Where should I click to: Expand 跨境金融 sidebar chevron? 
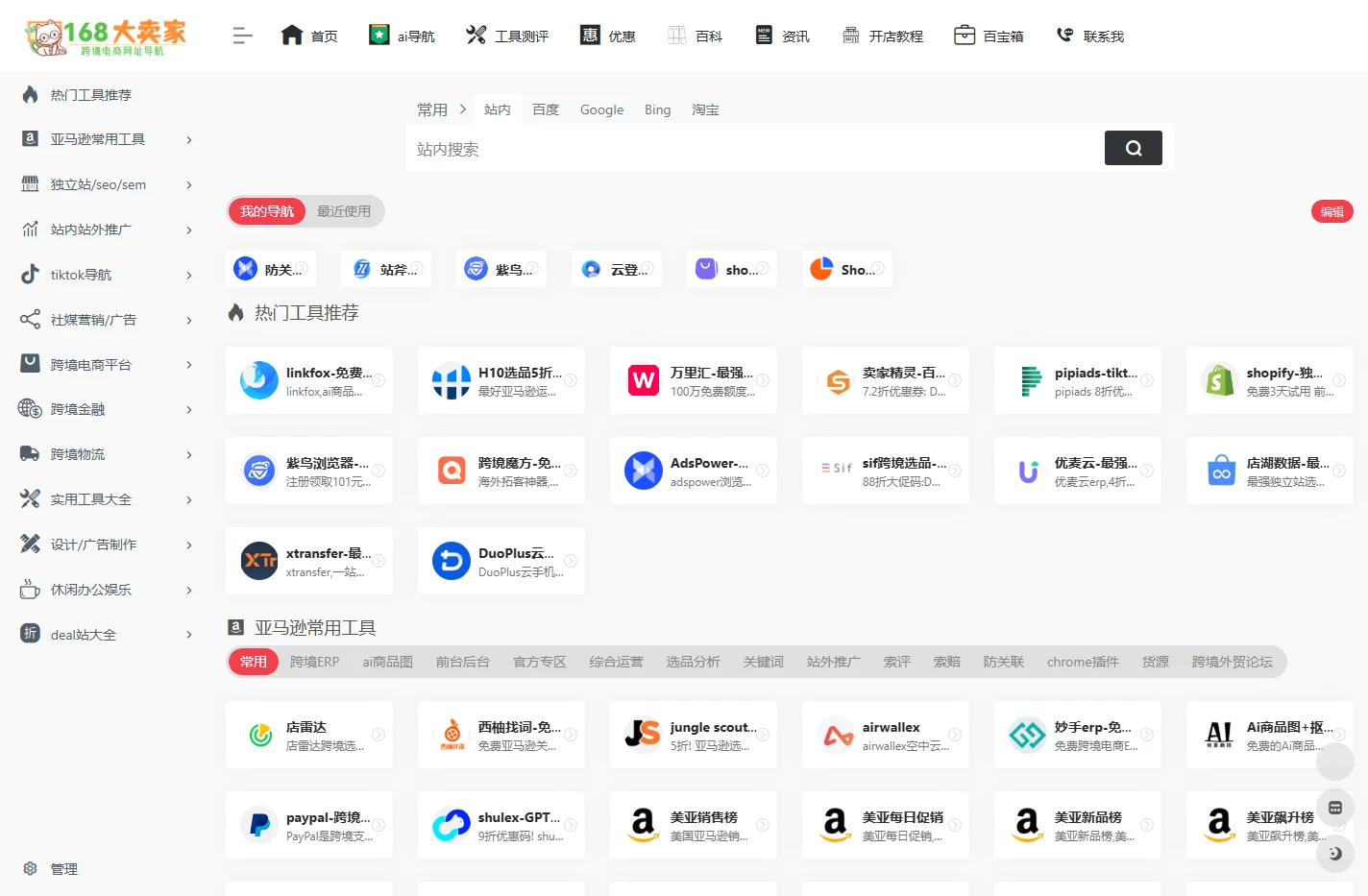[189, 410]
